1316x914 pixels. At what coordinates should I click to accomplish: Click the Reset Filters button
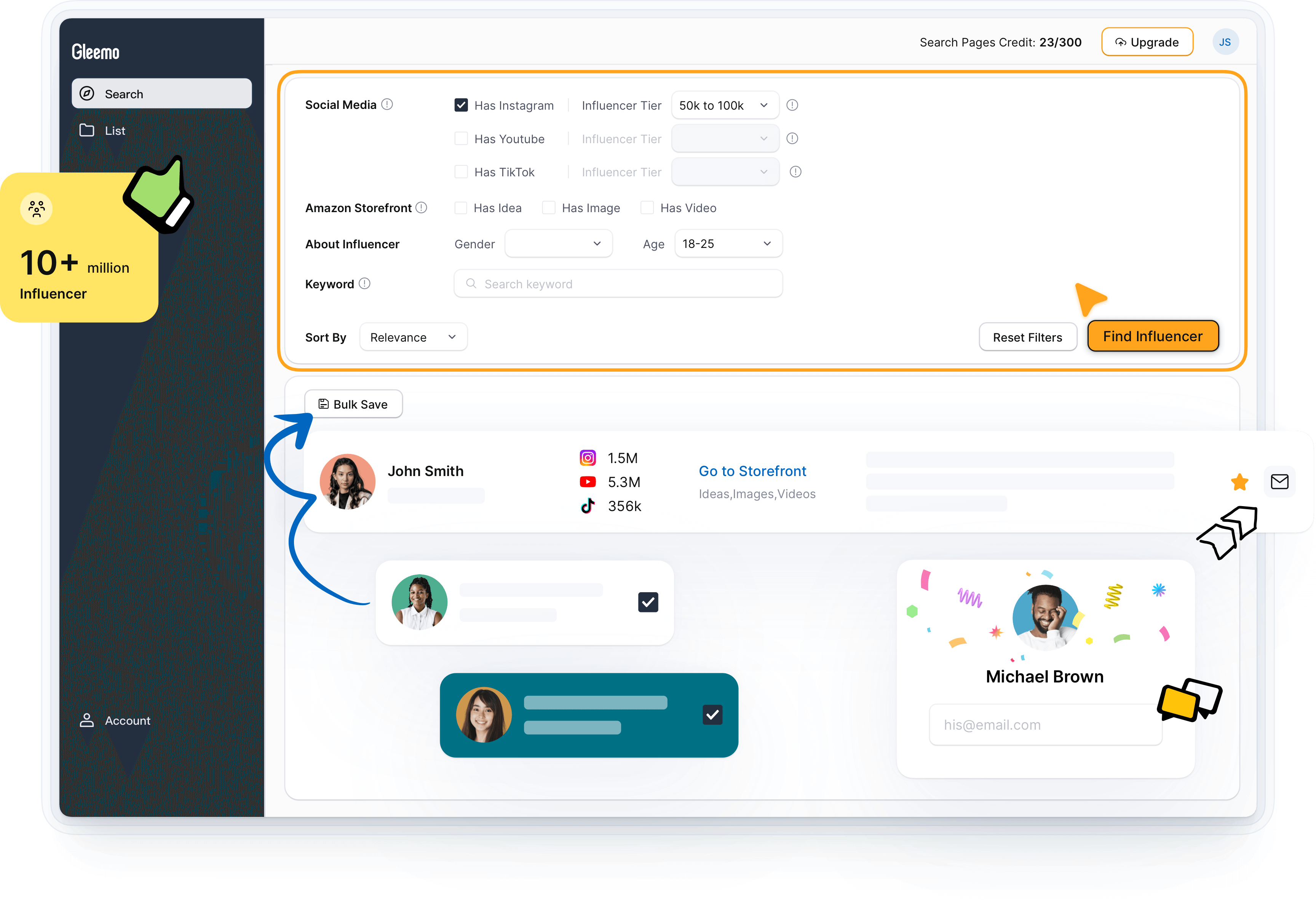[x=1027, y=336]
